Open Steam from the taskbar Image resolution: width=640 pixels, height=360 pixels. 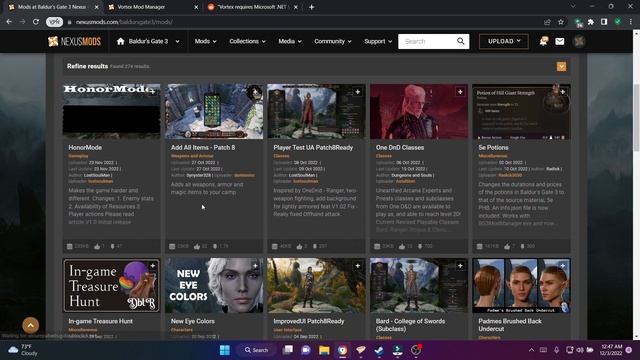click(x=379, y=350)
